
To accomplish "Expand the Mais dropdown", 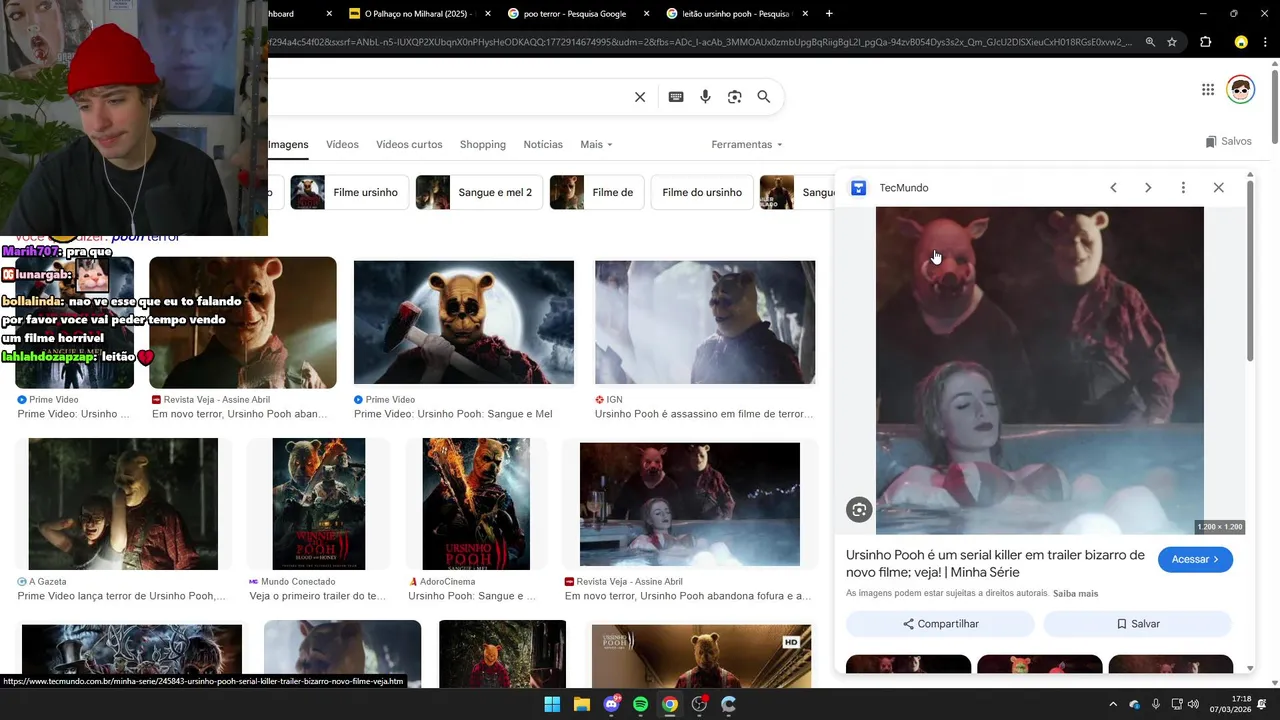I will point(596,145).
